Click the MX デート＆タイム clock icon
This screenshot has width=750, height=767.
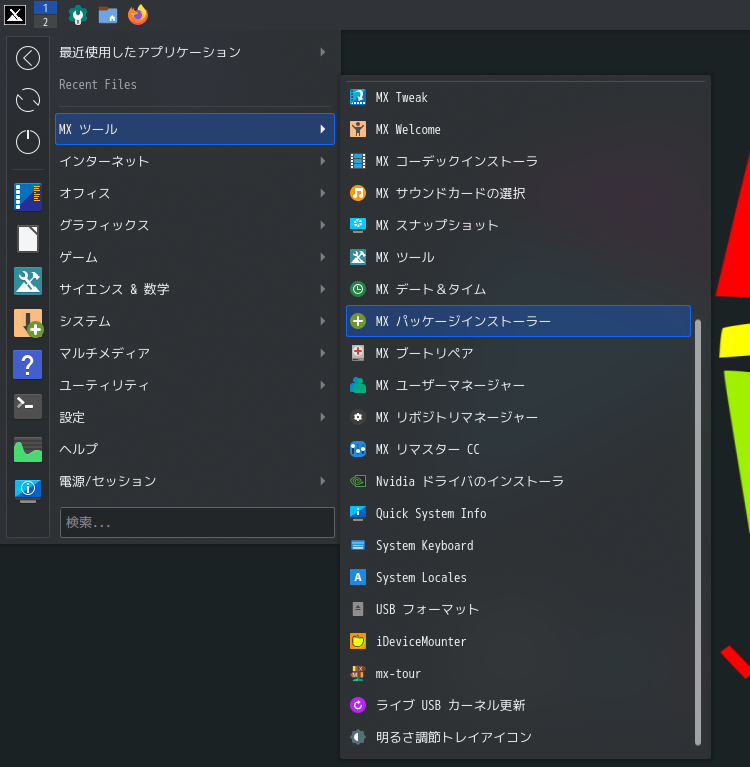coord(358,289)
